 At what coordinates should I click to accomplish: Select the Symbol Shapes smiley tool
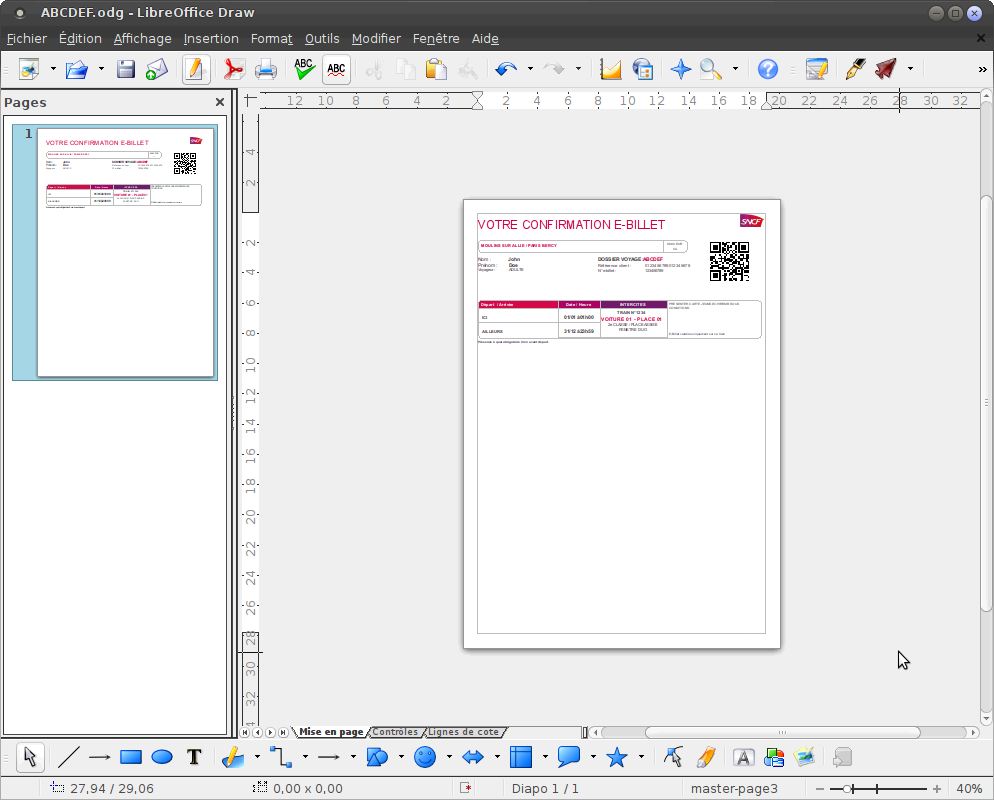(425, 757)
